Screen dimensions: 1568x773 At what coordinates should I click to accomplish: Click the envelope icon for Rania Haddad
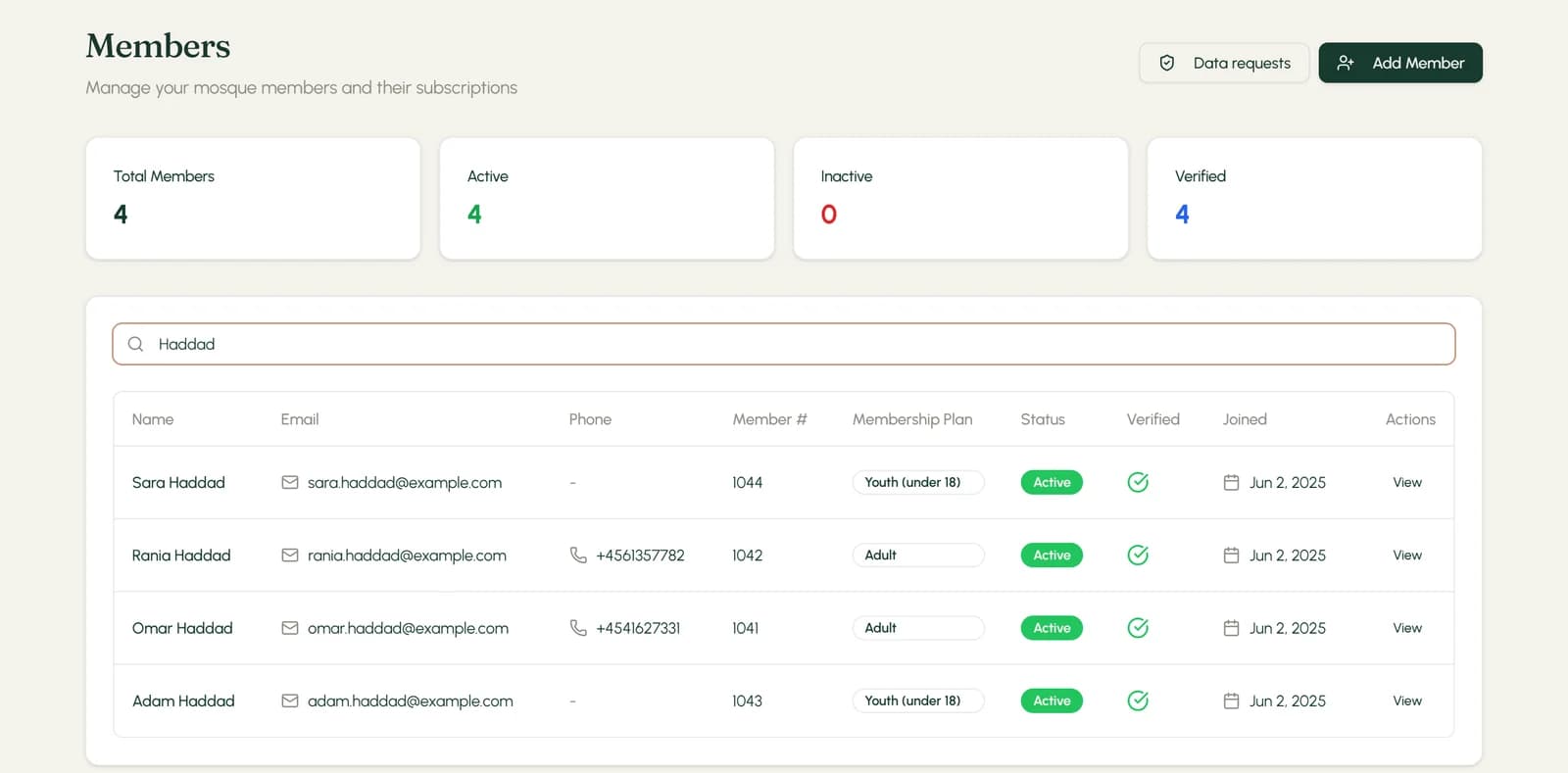point(290,555)
